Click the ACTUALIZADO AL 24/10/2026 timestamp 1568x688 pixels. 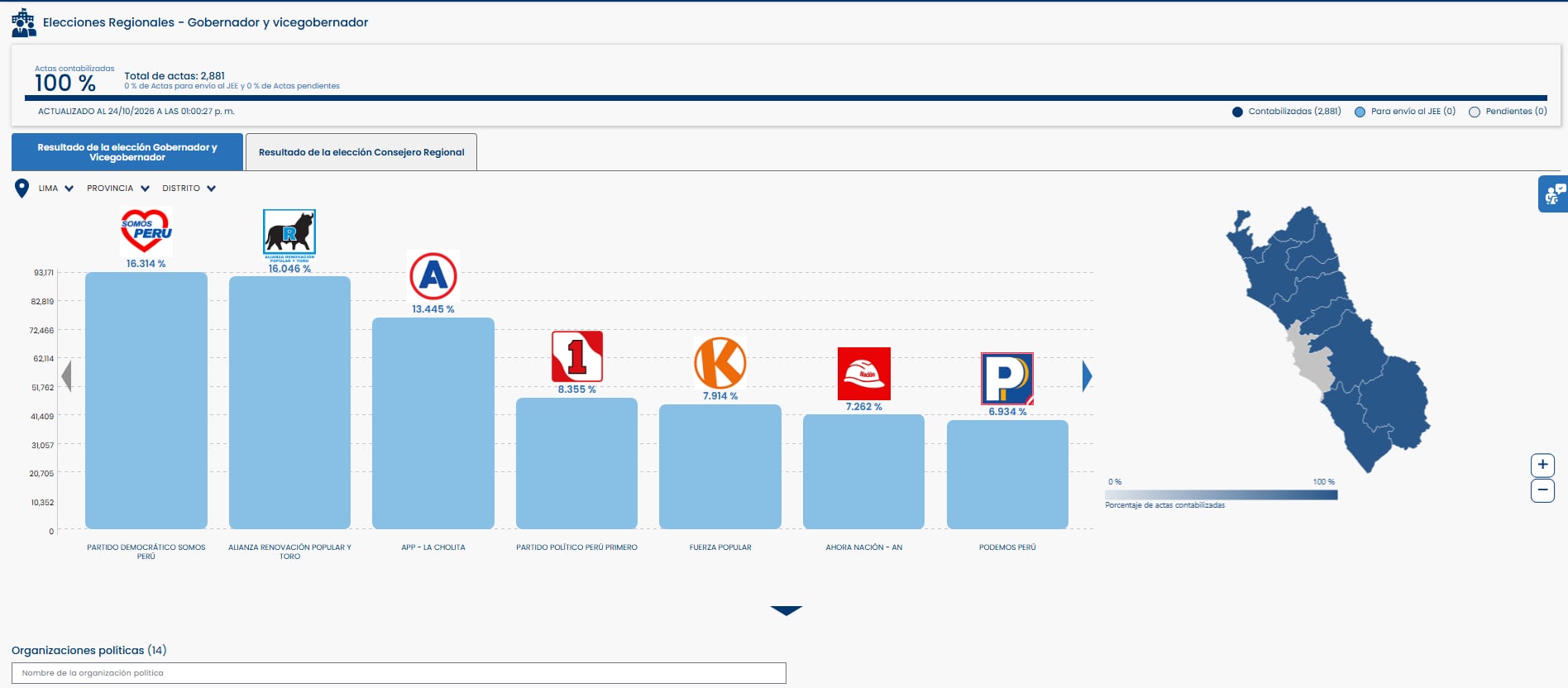[136, 111]
